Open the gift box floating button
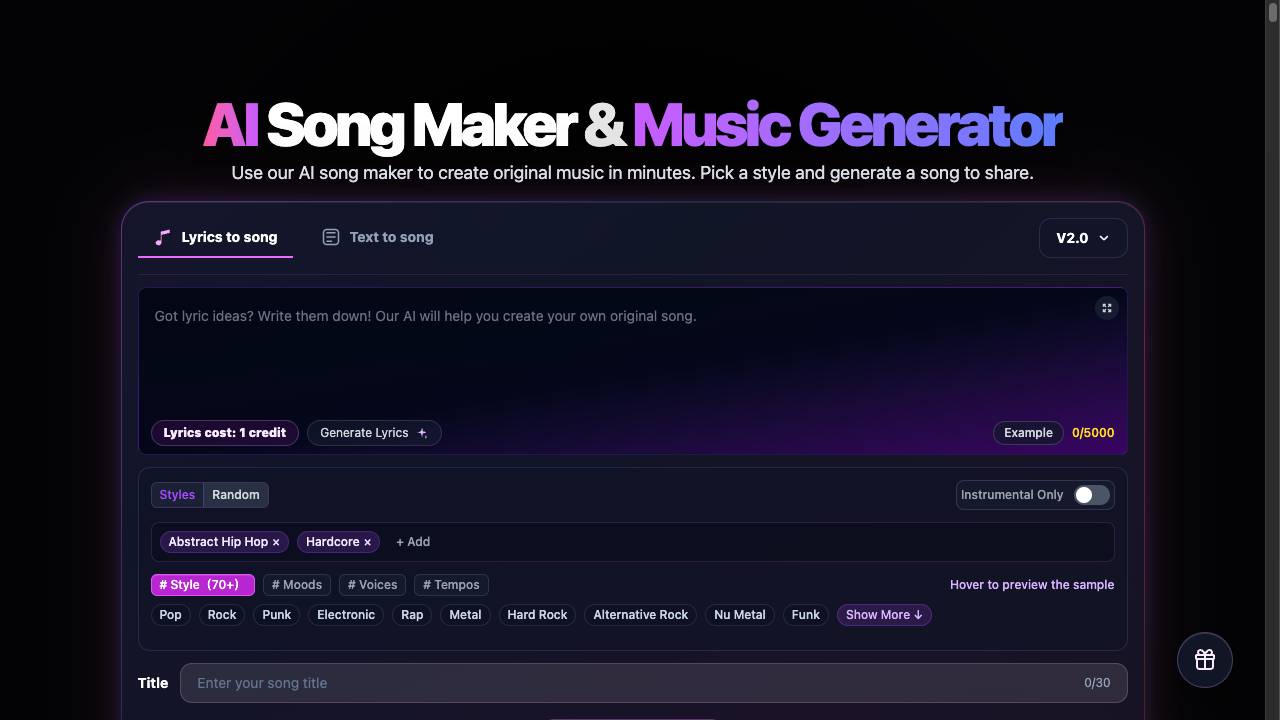Image resolution: width=1280 pixels, height=720 pixels. (1205, 660)
